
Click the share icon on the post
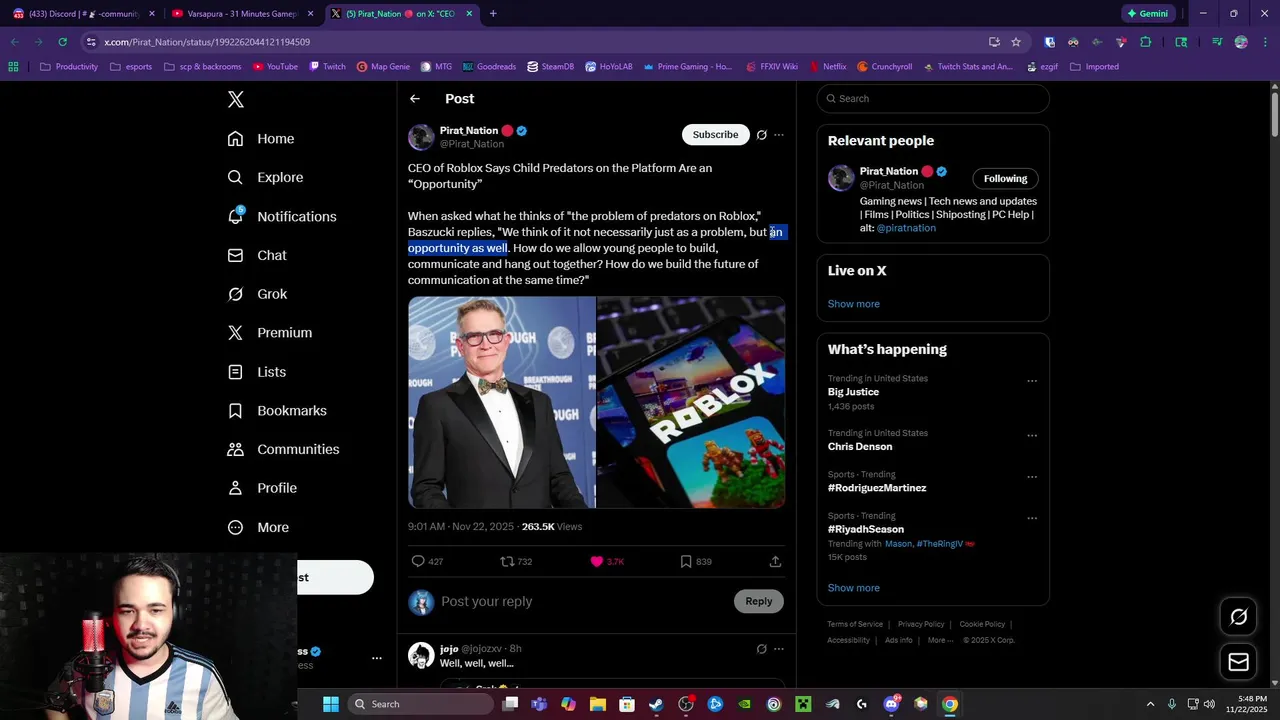[x=775, y=562]
